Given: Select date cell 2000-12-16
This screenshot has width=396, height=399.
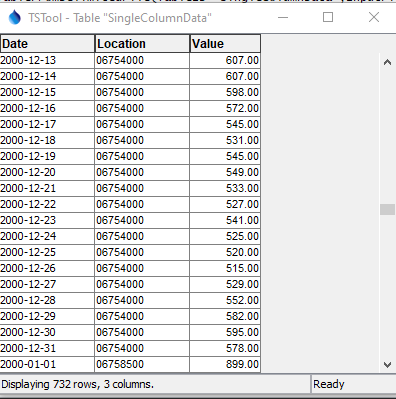Looking at the screenshot, I should point(47,108).
